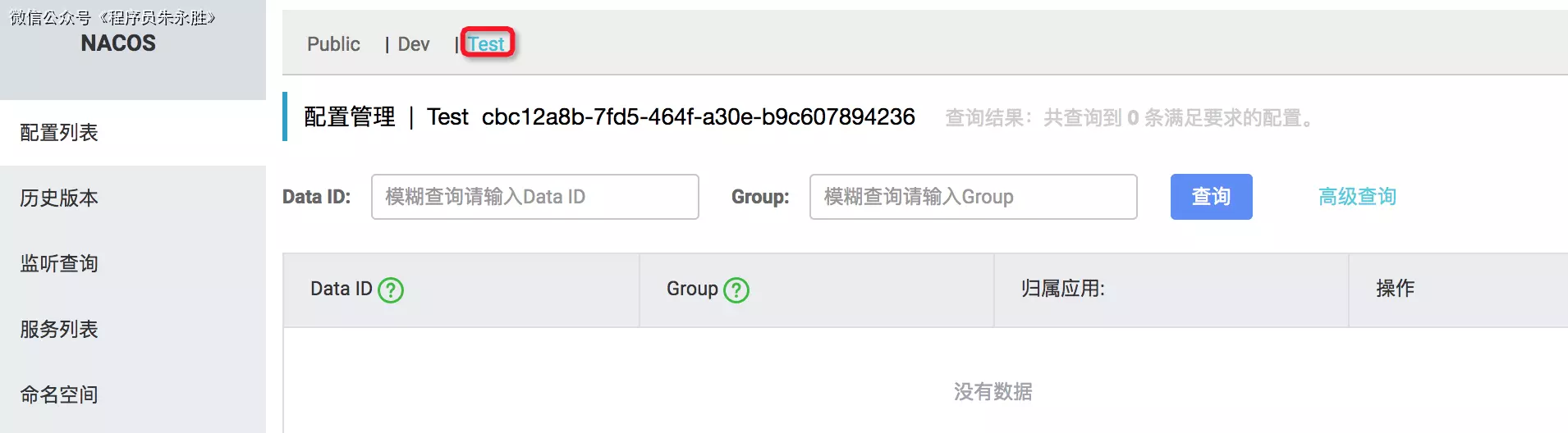Switch to the Public namespace tab
This screenshot has width=1568, height=433.
pos(333,44)
